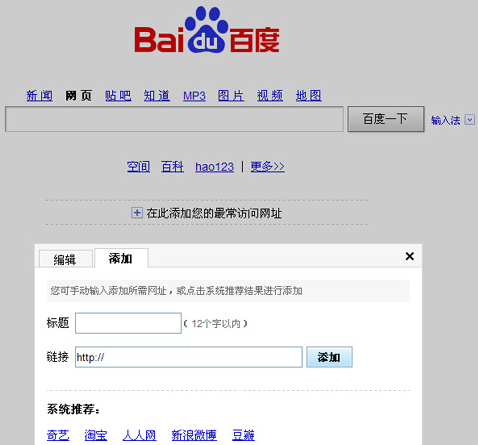Switch to the 添加 tab
The height and width of the screenshot is (445, 478).
point(121,258)
